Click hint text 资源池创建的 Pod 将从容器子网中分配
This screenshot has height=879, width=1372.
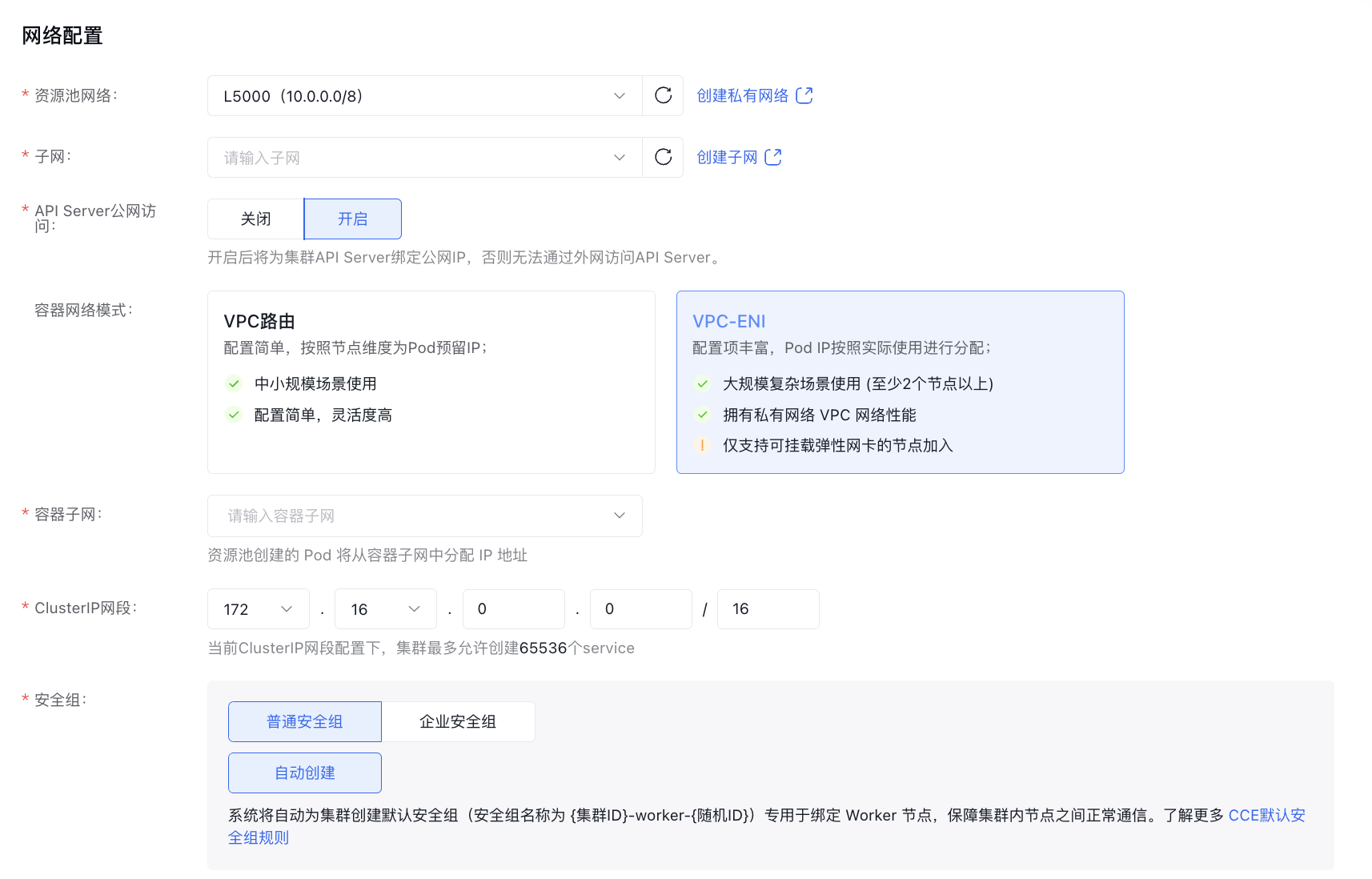(367, 555)
